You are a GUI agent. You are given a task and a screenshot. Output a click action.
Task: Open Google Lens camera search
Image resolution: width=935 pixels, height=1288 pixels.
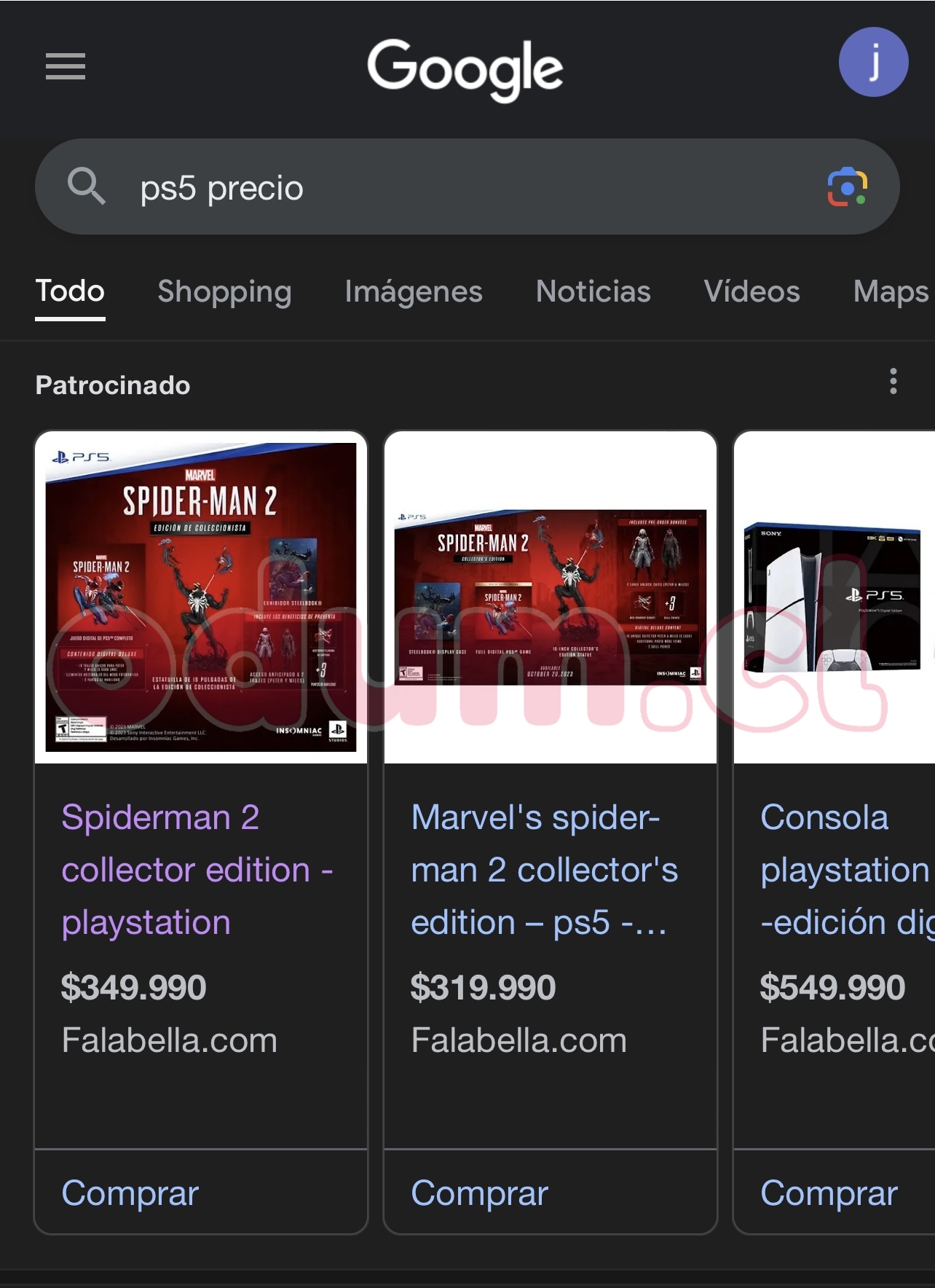[x=847, y=187]
